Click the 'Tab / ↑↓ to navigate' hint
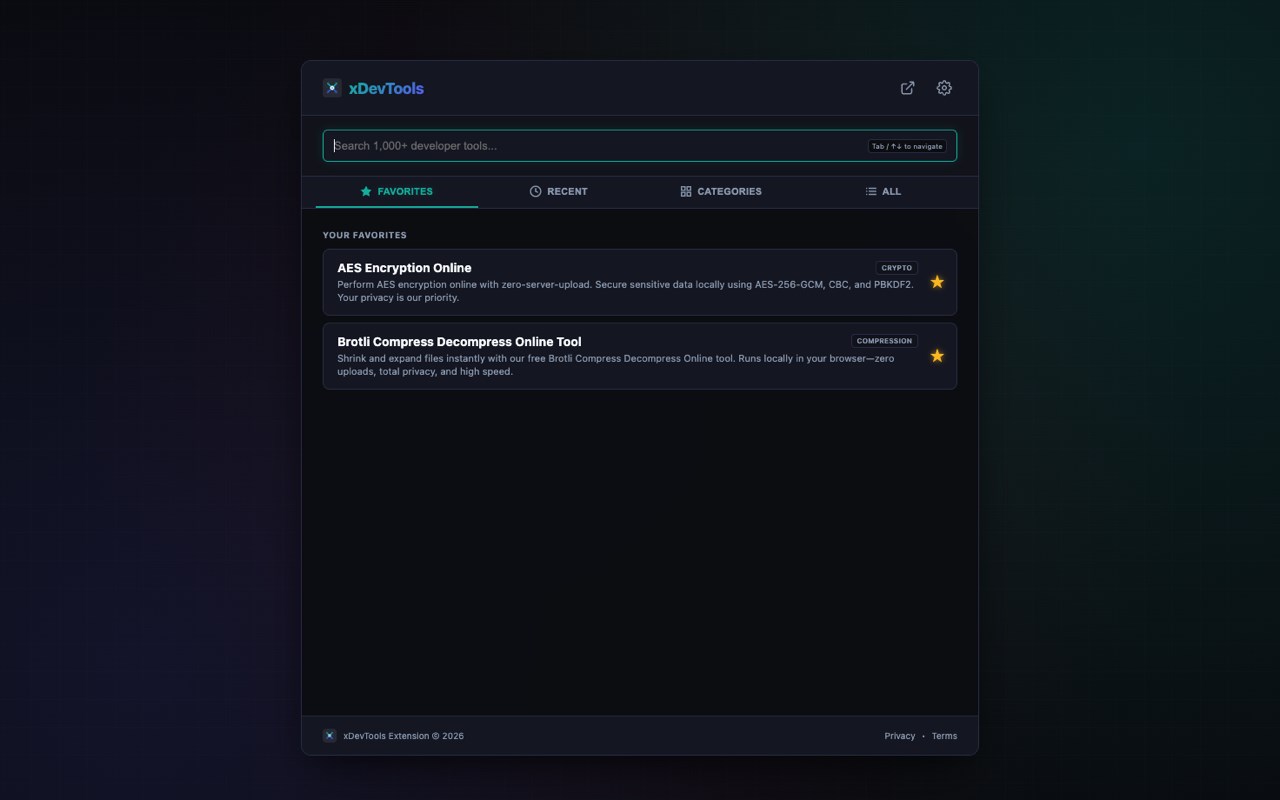This screenshot has height=800, width=1280. click(x=907, y=146)
